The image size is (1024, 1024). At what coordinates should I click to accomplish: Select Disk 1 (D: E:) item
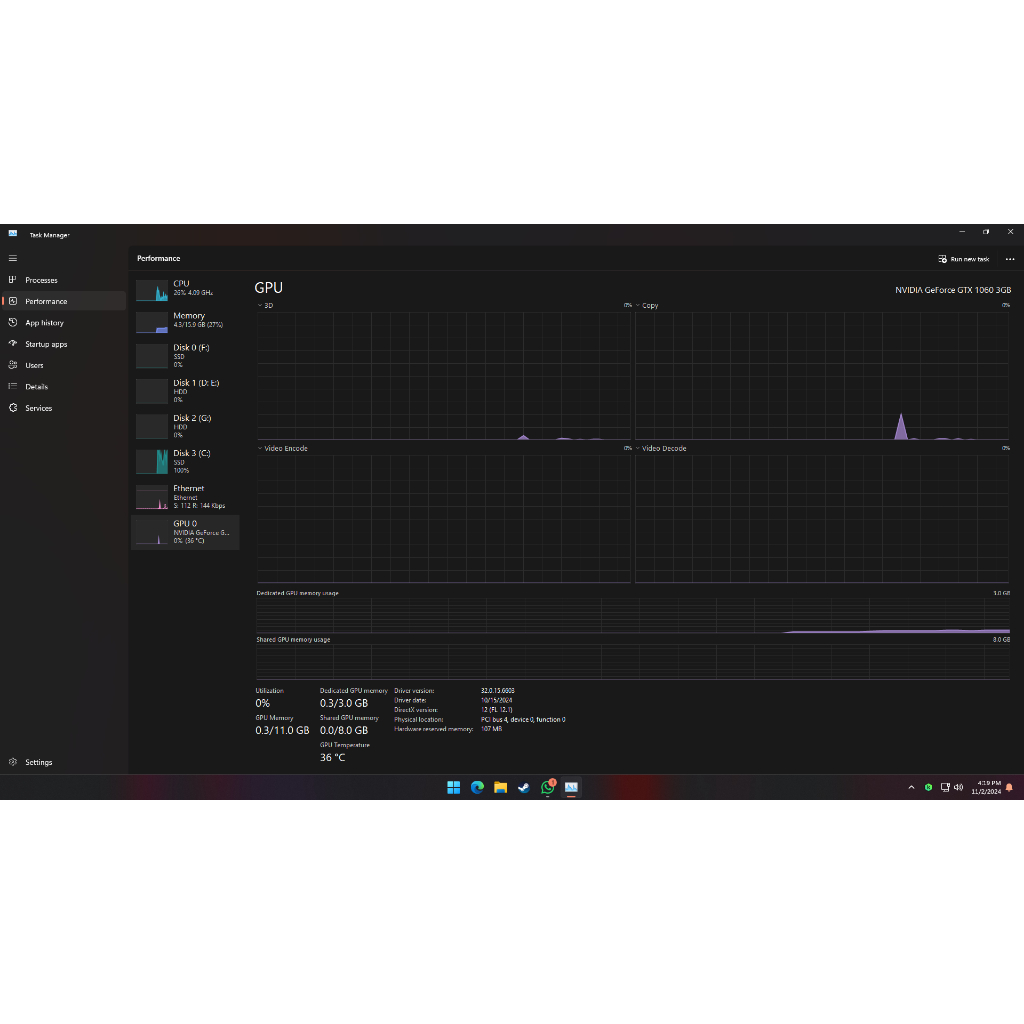185,391
